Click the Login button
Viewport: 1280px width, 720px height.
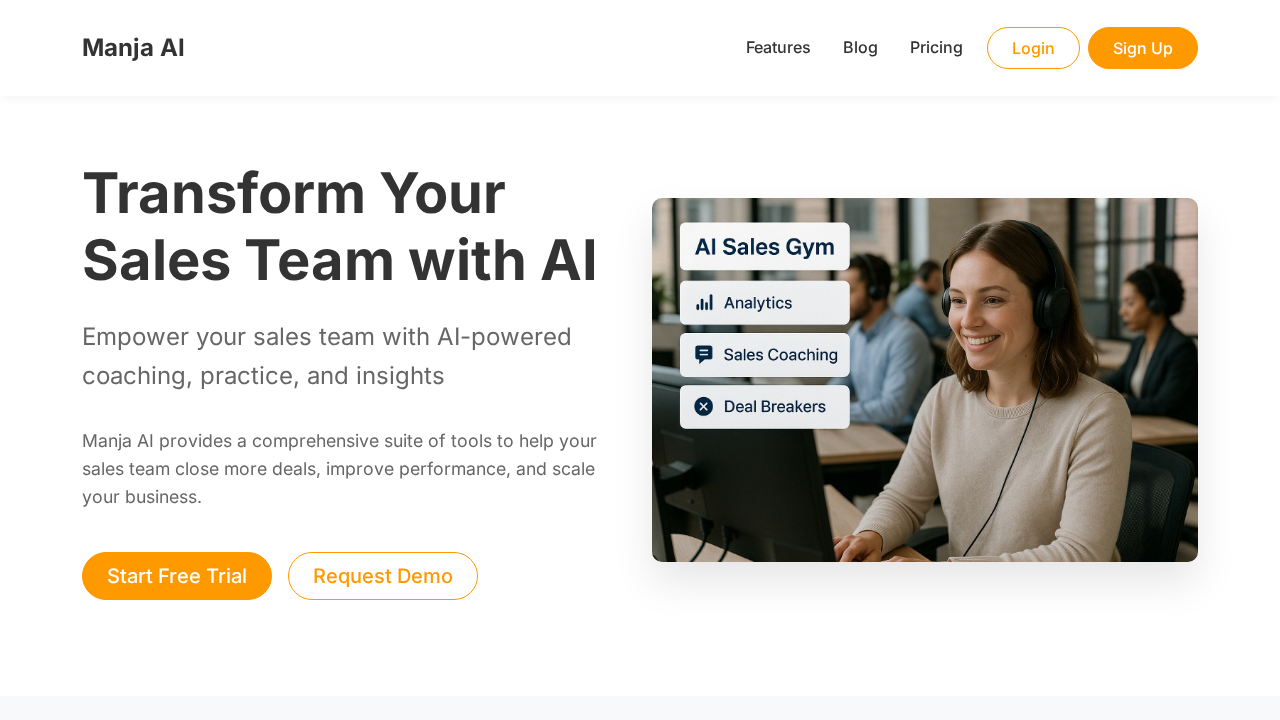pyautogui.click(x=1033, y=48)
